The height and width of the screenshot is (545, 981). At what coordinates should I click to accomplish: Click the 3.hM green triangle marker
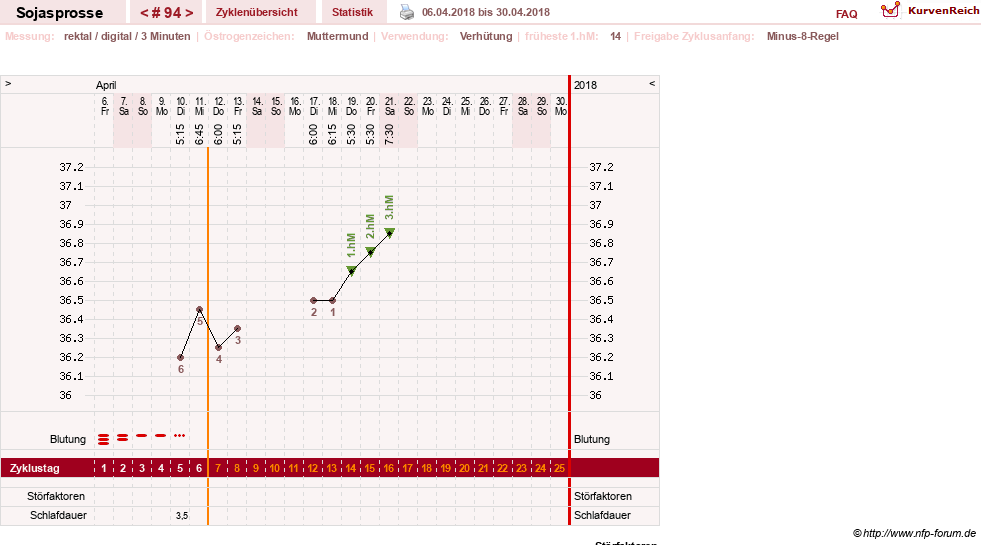[390, 233]
